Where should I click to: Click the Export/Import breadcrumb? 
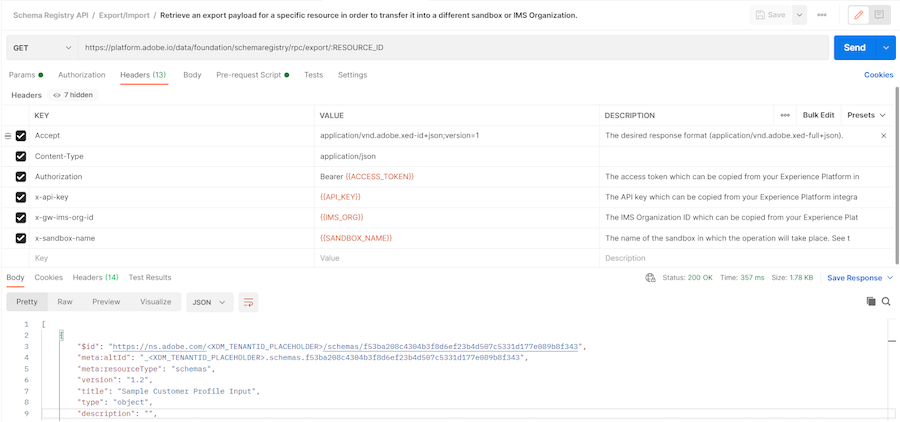pos(123,15)
